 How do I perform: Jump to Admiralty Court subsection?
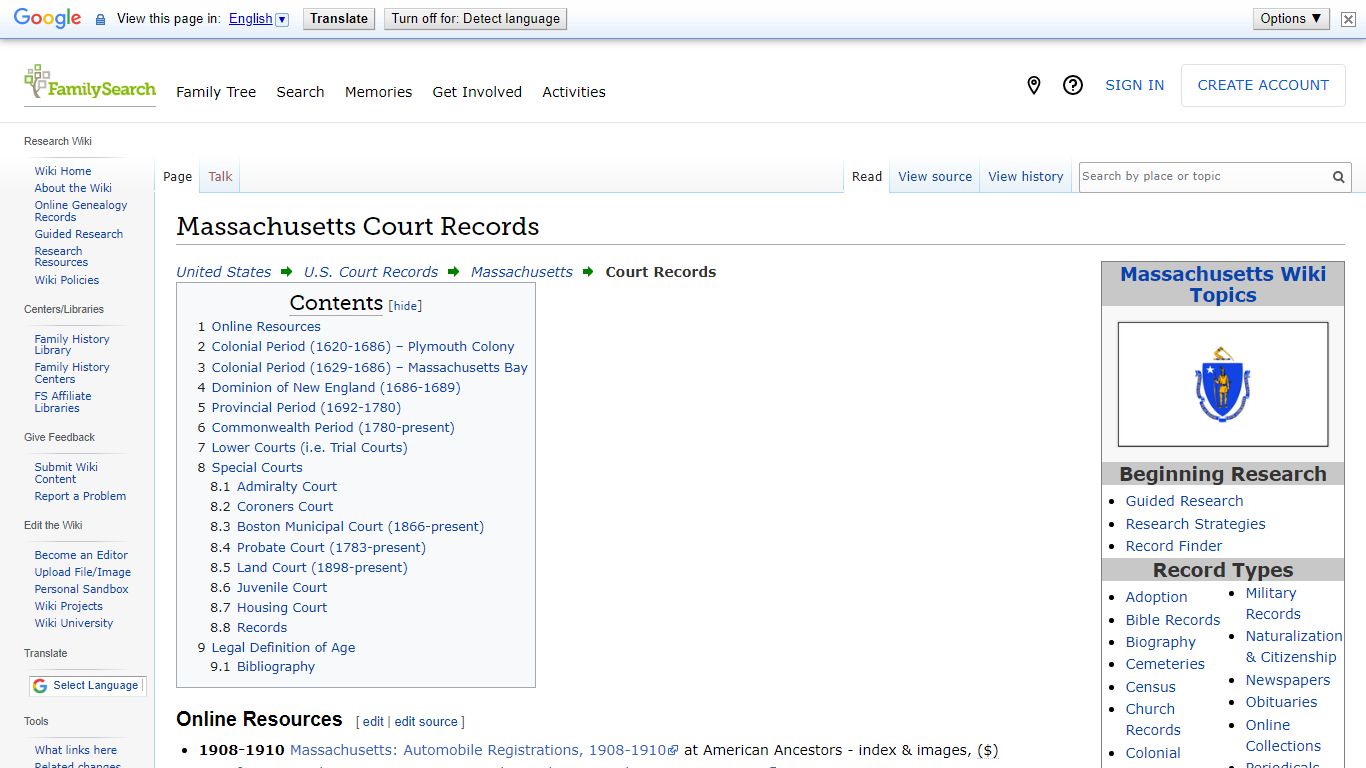click(287, 487)
